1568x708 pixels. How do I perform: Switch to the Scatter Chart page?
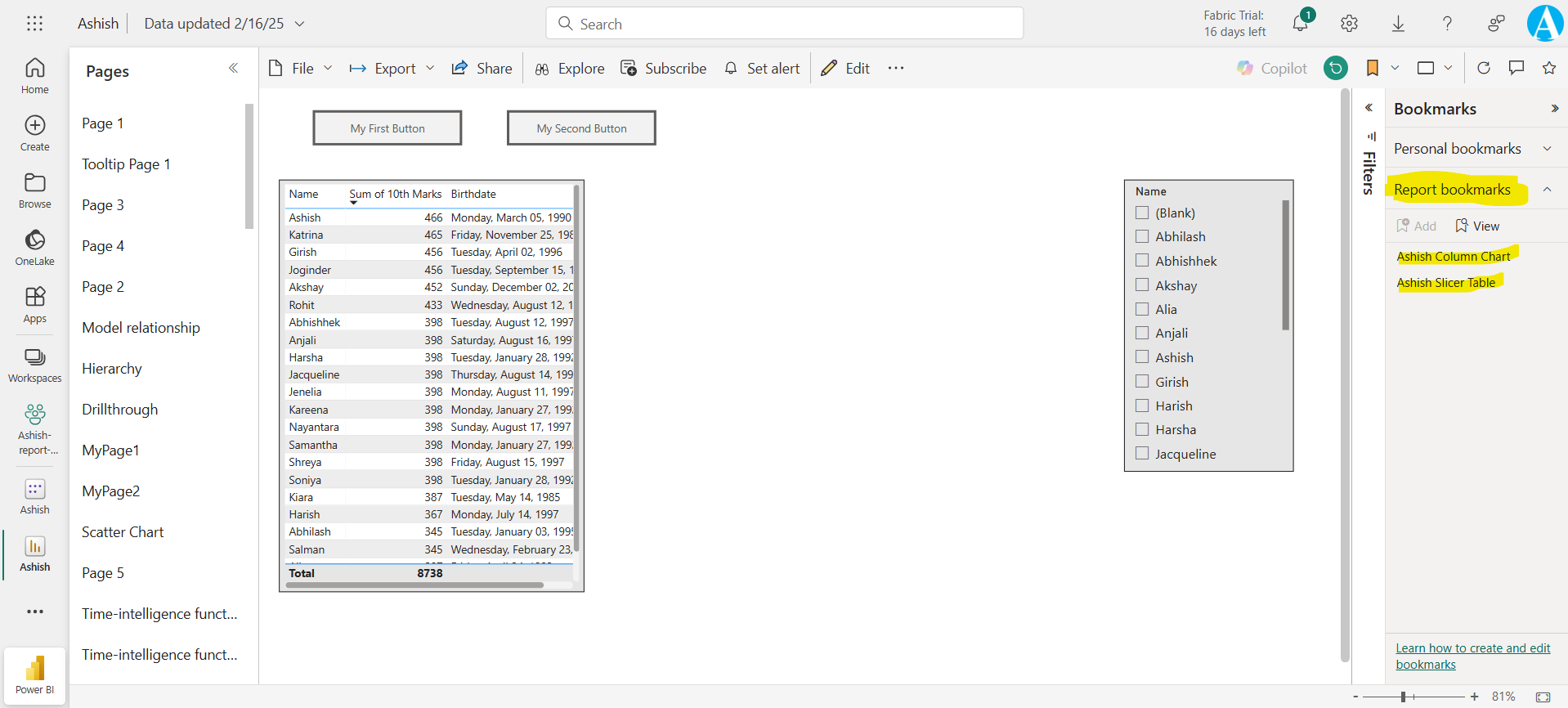point(123,532)
